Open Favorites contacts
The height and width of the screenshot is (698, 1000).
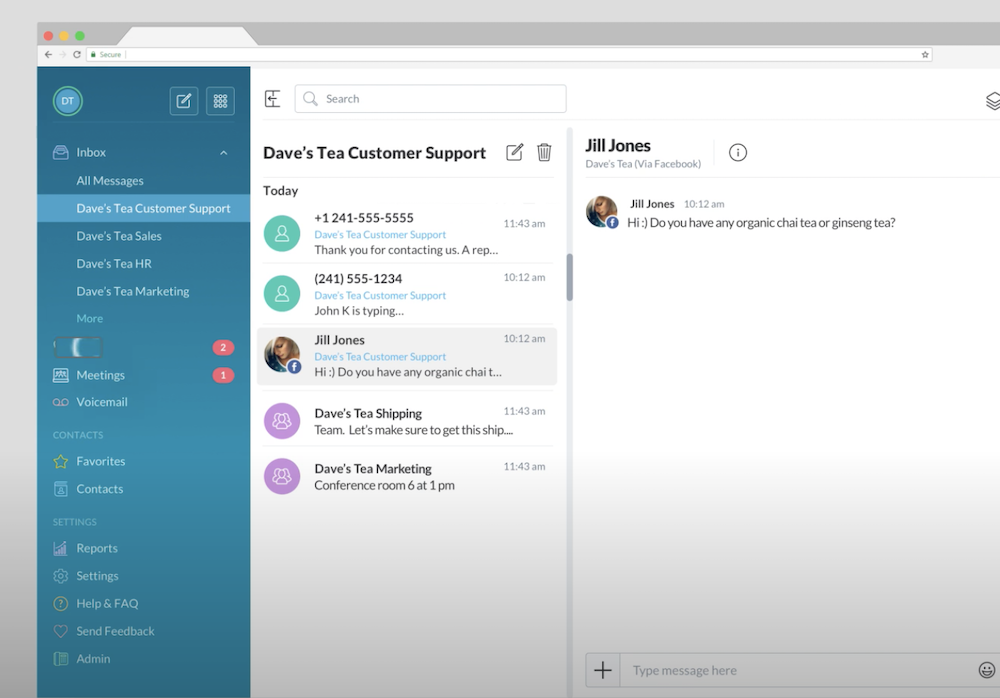click(x=101, y=461)
